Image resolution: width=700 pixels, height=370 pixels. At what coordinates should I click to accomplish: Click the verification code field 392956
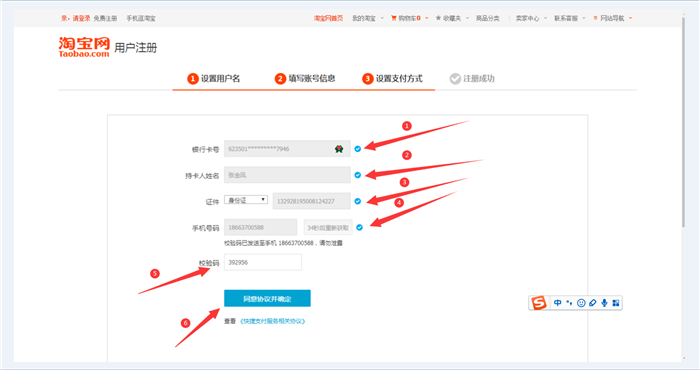tap(263, 262)
